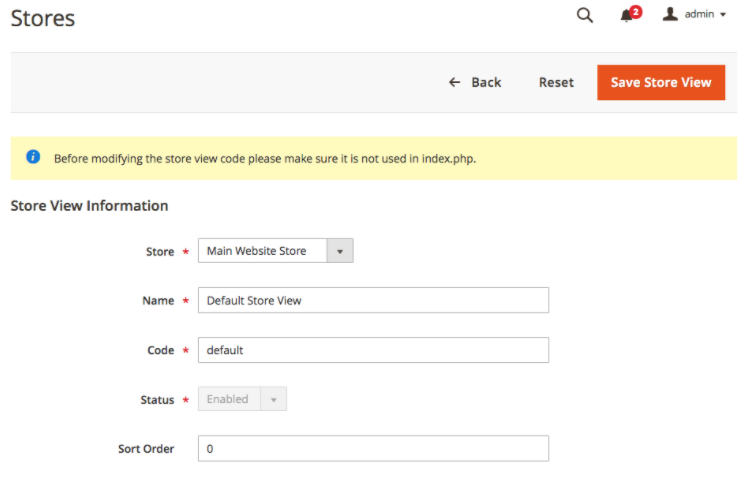This screenshot has width=743, height=479.
Task: Click the Store View Information heading
Action: pos(89,206)
